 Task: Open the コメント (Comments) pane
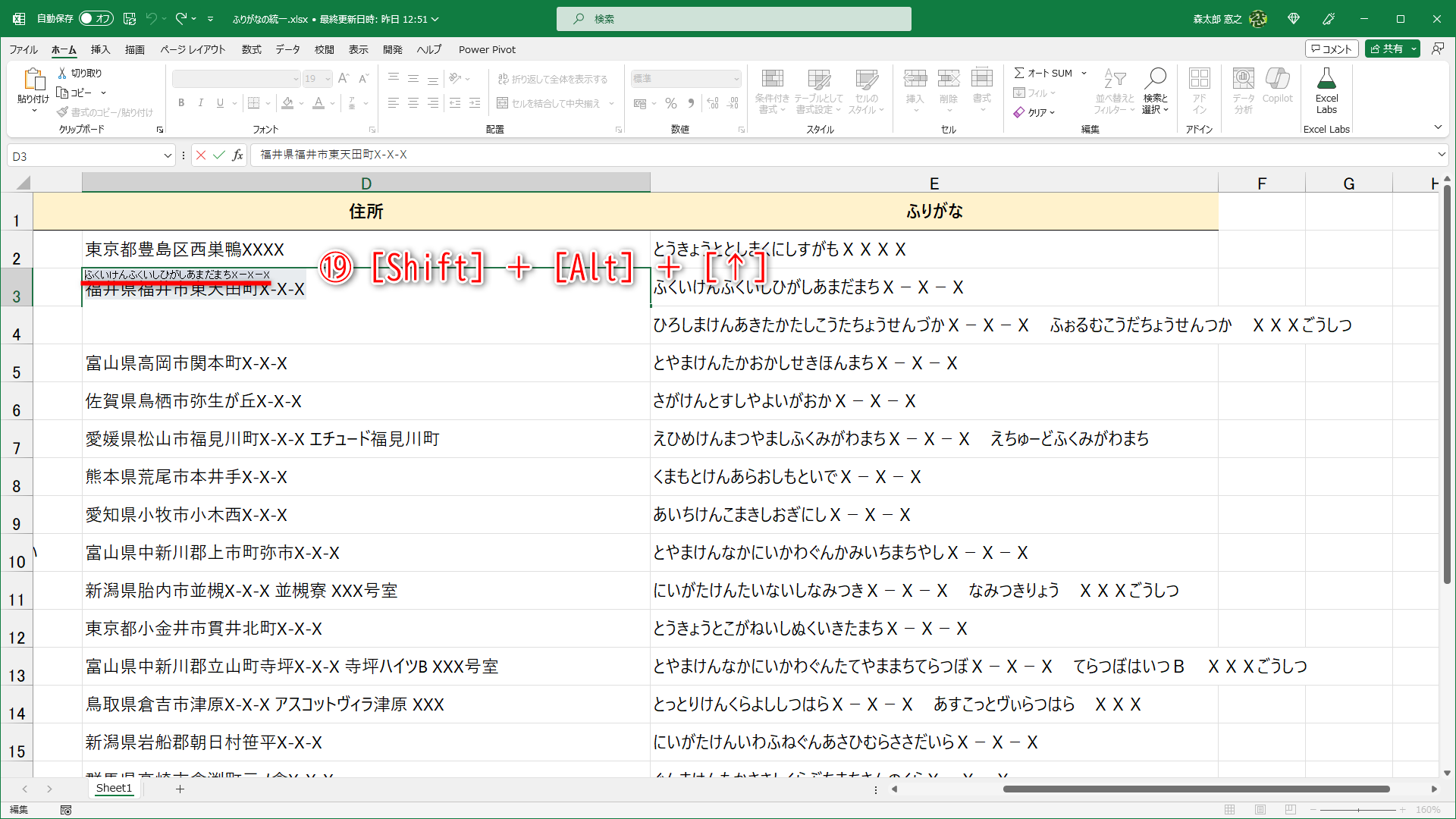point(1332,48)
